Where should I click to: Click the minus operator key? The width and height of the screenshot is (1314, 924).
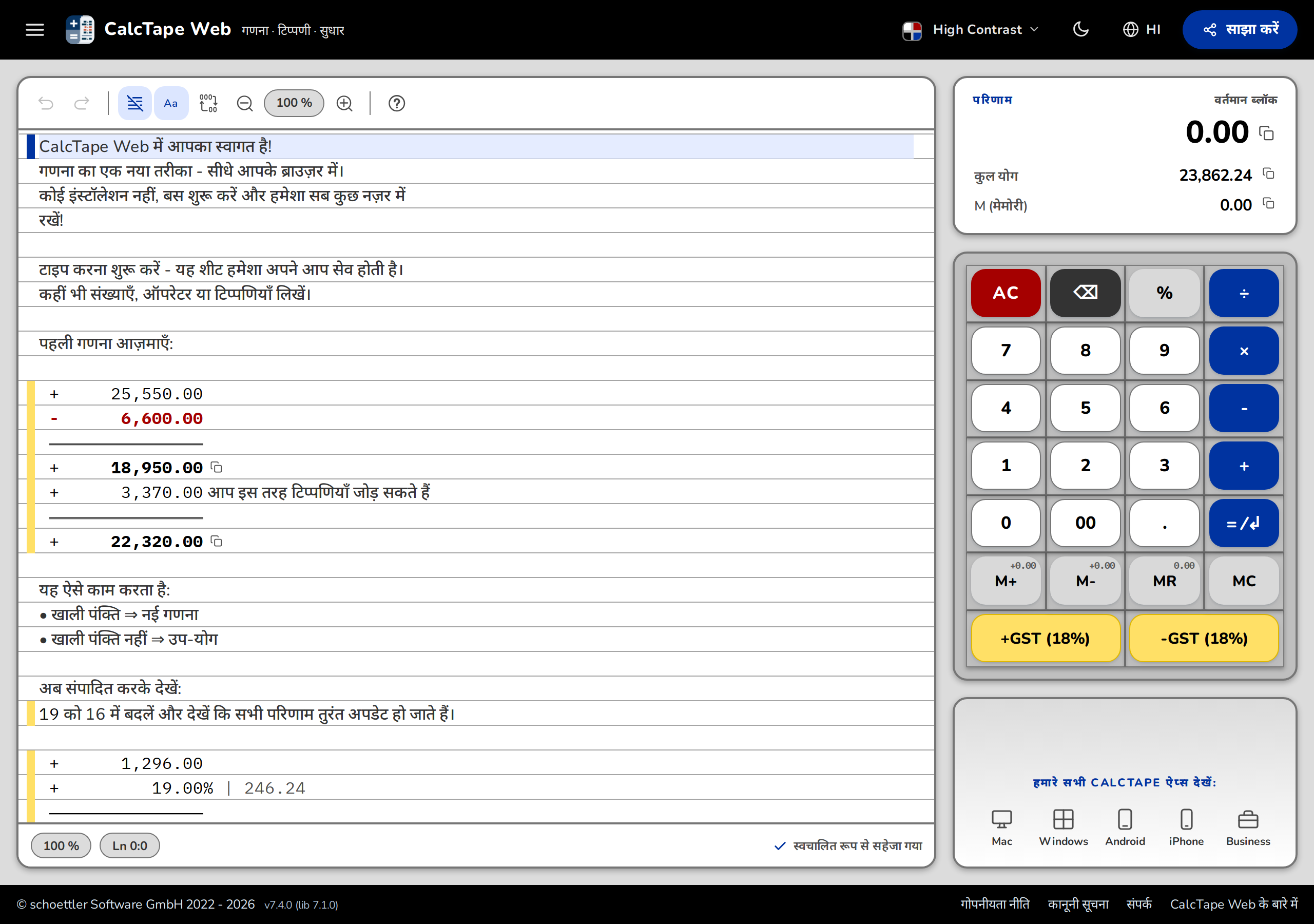(x=1244, y=408)
